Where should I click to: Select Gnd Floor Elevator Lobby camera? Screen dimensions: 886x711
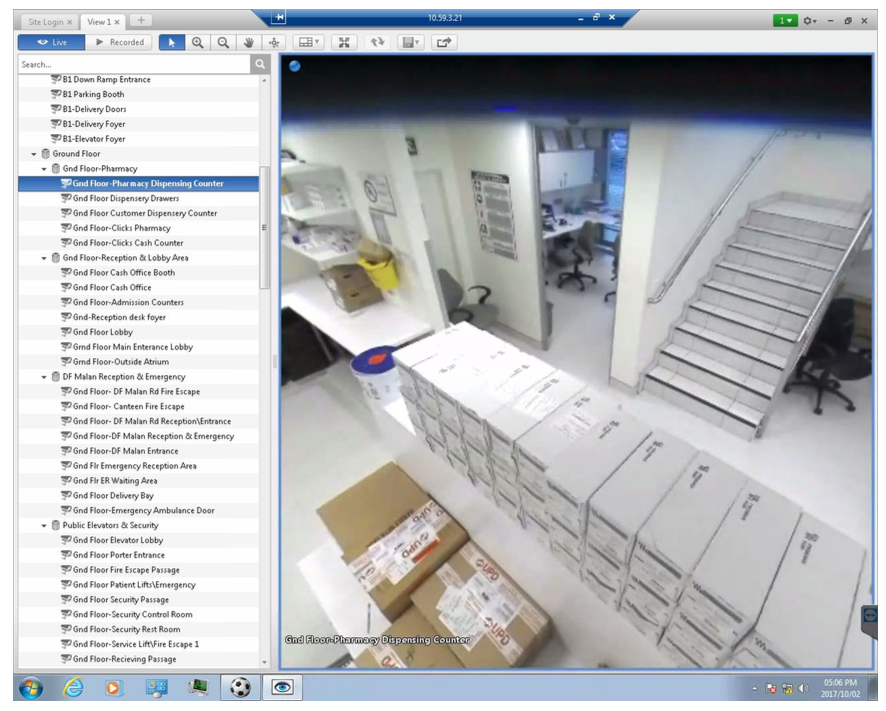[x=118, y=540]
